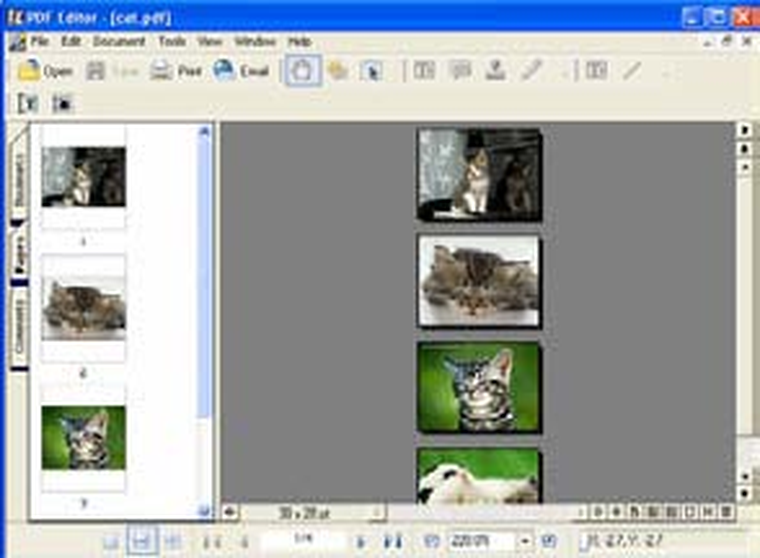Switch to continuous page layout

point(142,541)
